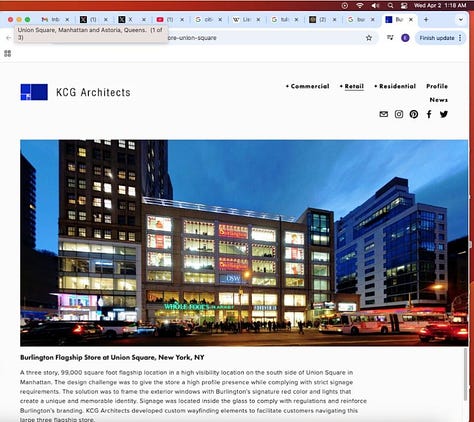The height and width of the screenshot is (422, 474).
Task: Open a new browser tab
Action: click(x=426, y=20)
